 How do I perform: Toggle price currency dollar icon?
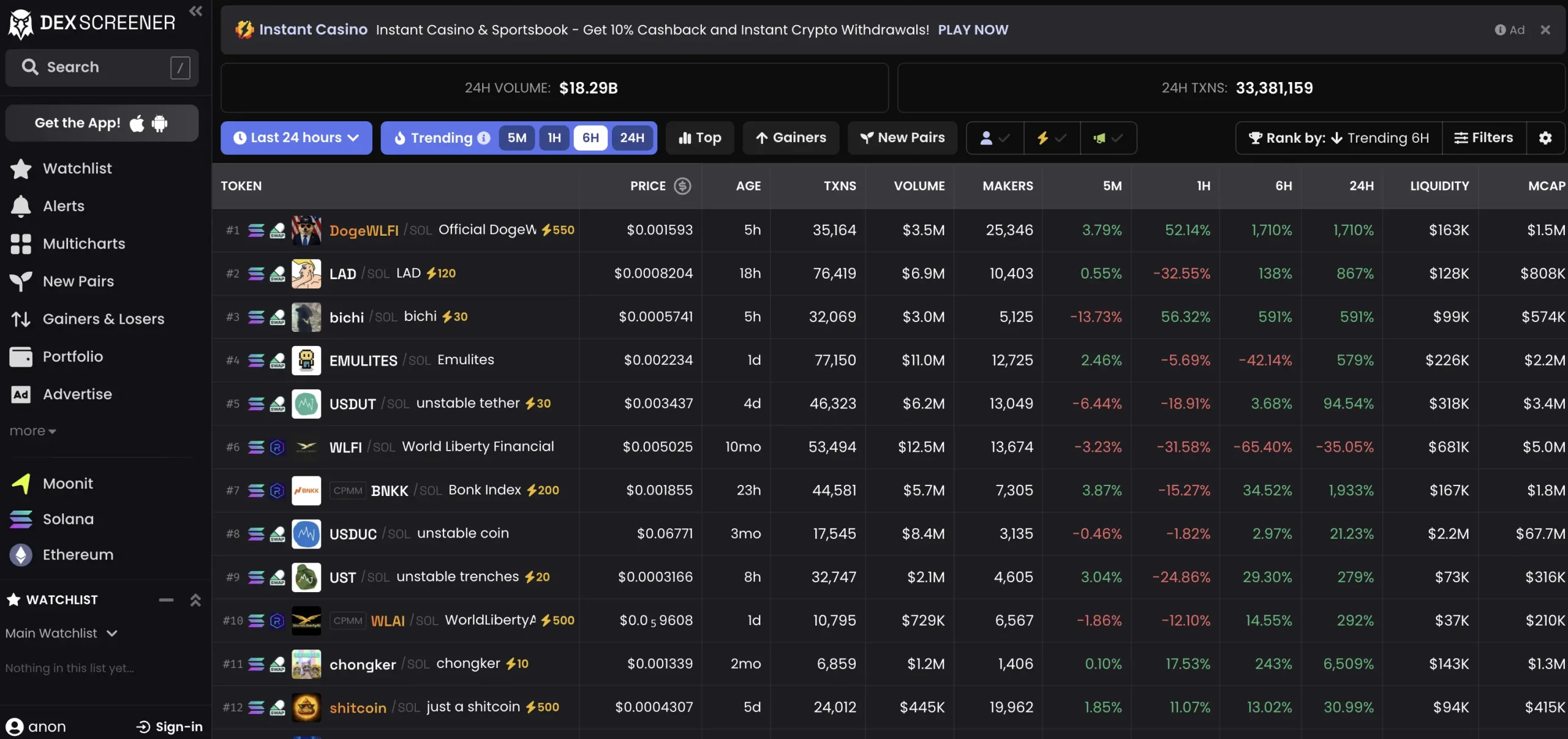tap(682, 186)
